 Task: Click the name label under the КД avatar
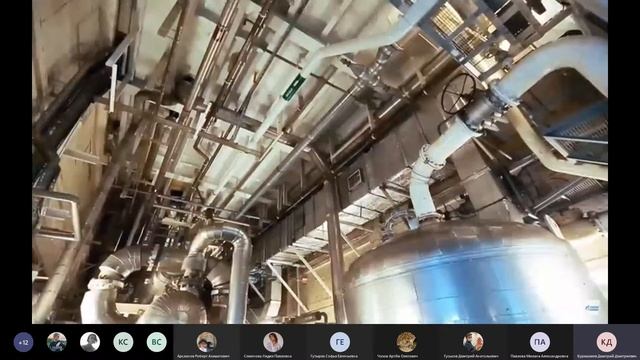tap(607, 356)
